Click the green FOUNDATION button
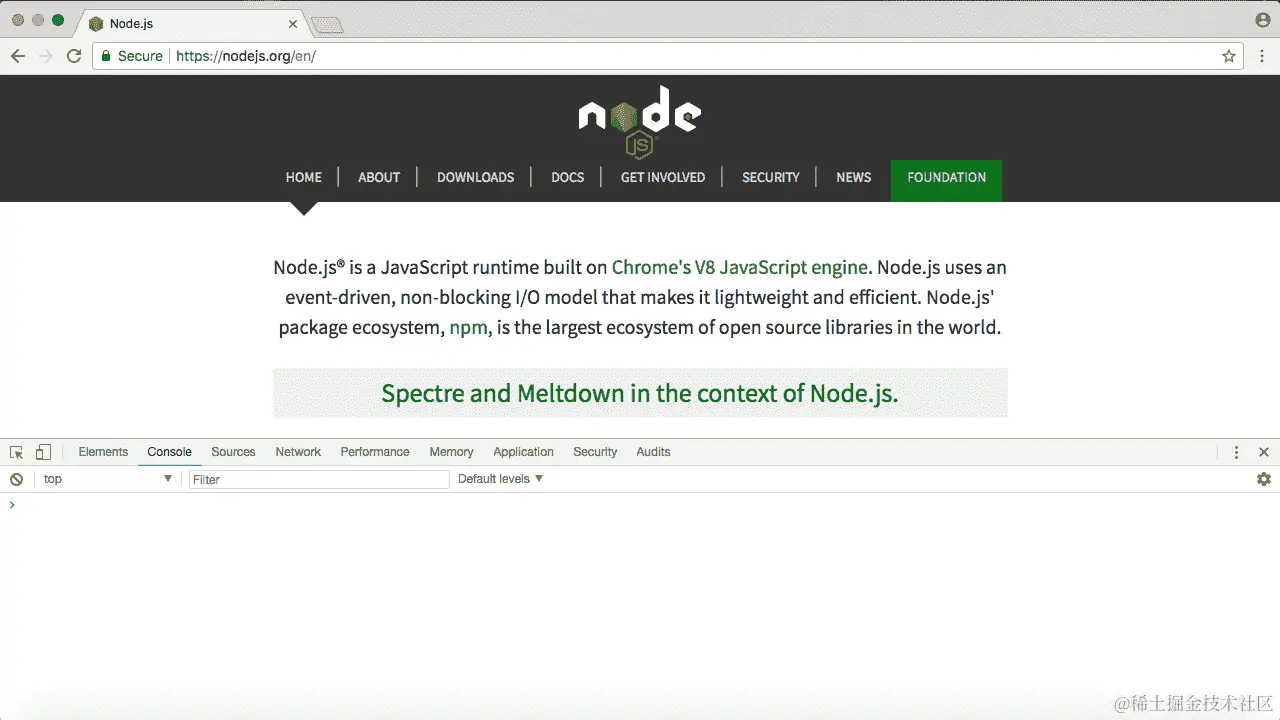This screenshot has width=1280, height=720. point(946,180)
